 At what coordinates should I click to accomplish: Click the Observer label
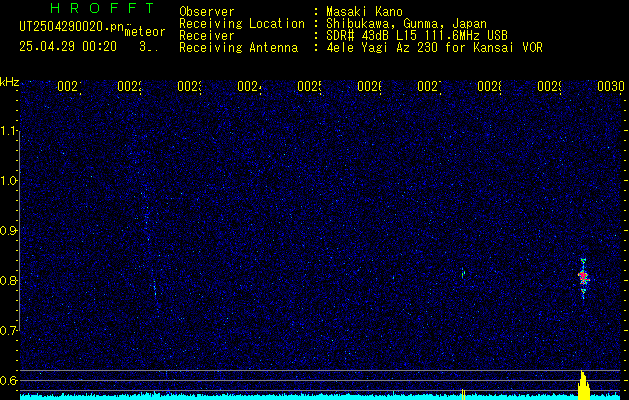pos(207,11)
